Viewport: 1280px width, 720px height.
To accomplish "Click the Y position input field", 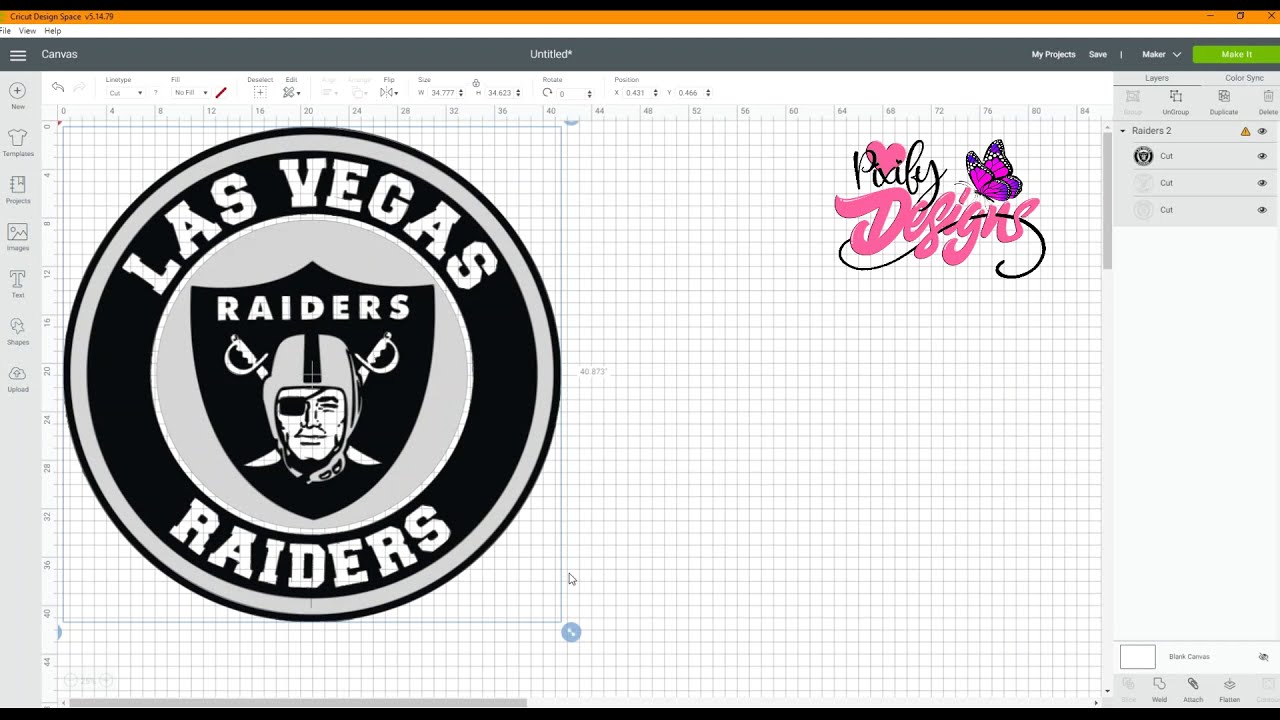I will tap(690, 93).
